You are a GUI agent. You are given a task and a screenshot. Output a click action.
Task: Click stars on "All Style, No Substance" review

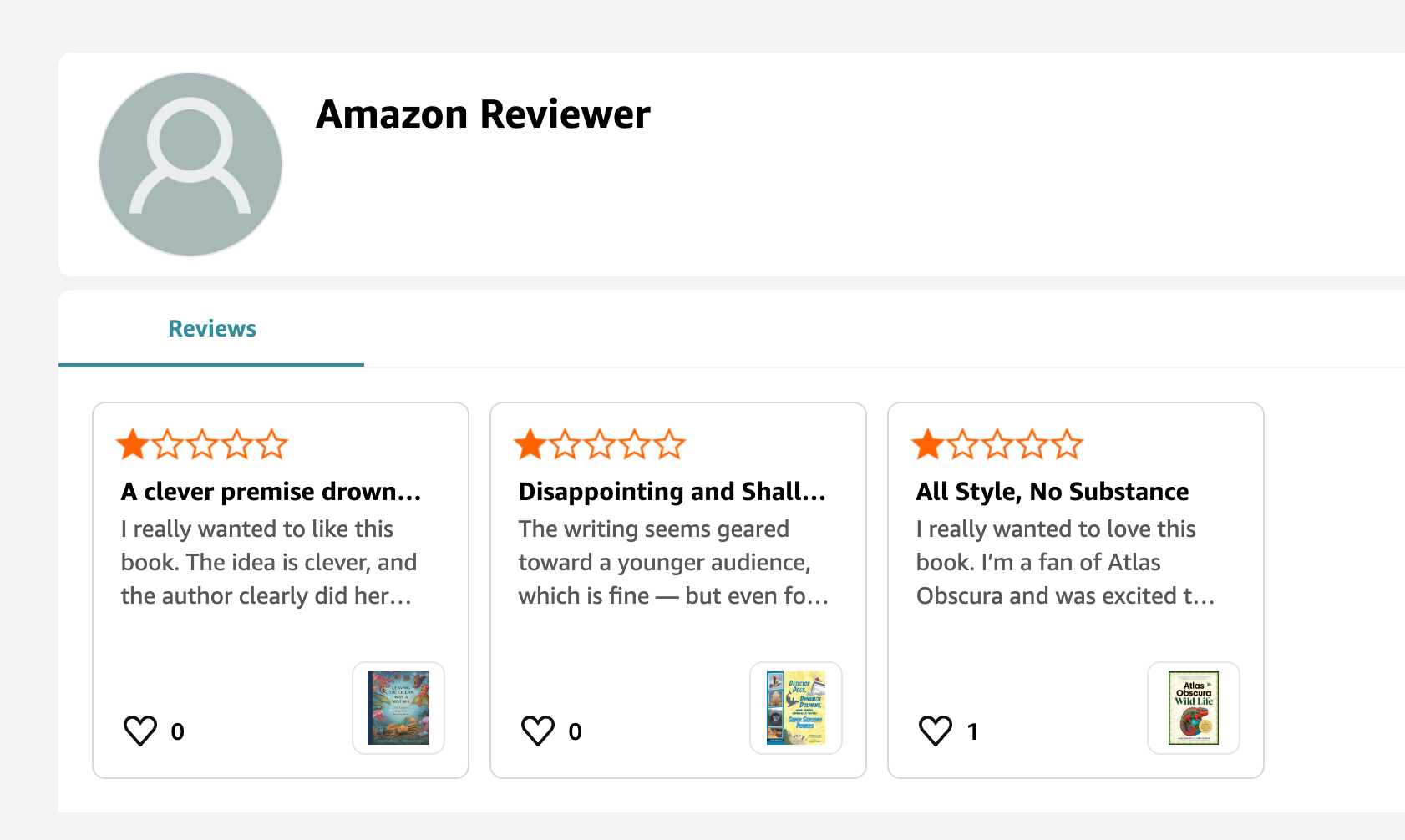pos(997,445)
